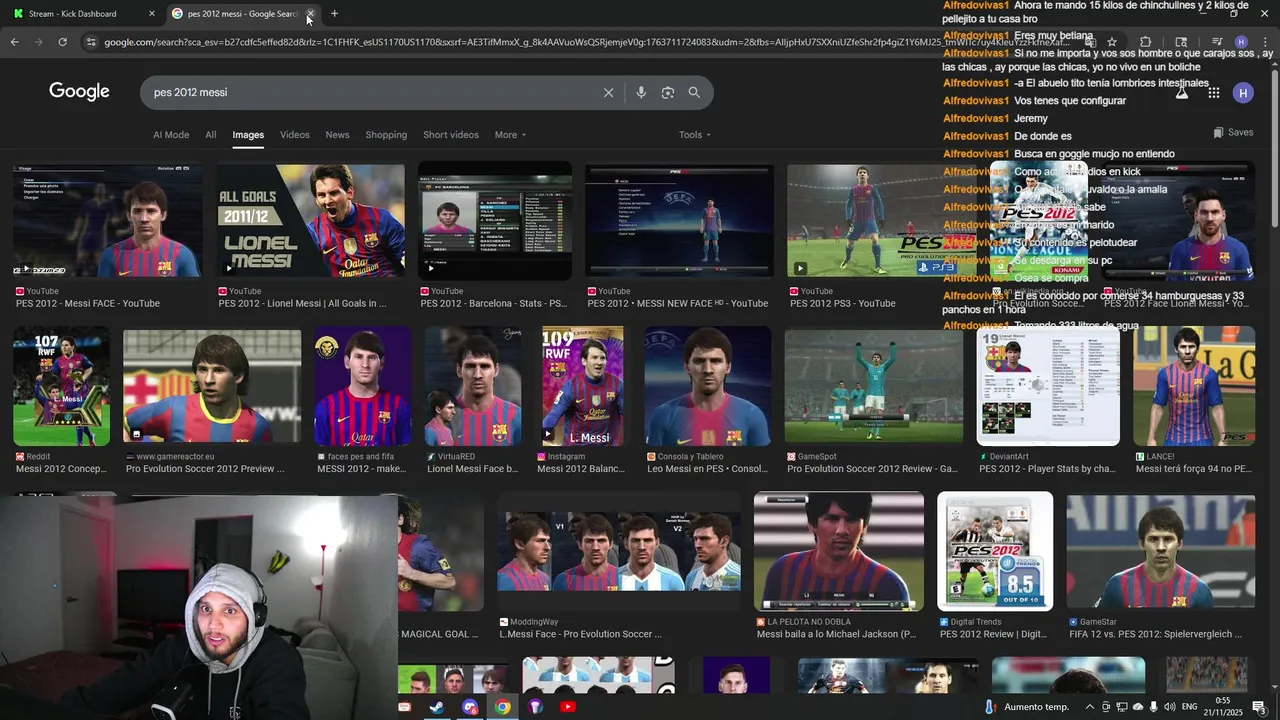This screenshot has width=1280, height=720.
Task: Reload the page in Chrome
Action: (62, 42)
